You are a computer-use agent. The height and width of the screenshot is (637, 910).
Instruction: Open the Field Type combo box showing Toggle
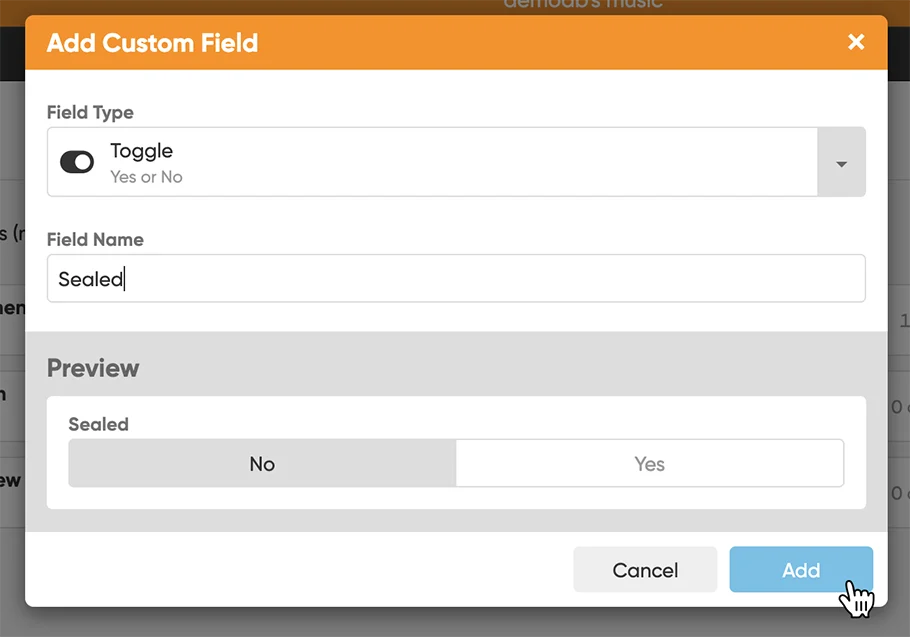click(432, 162)
